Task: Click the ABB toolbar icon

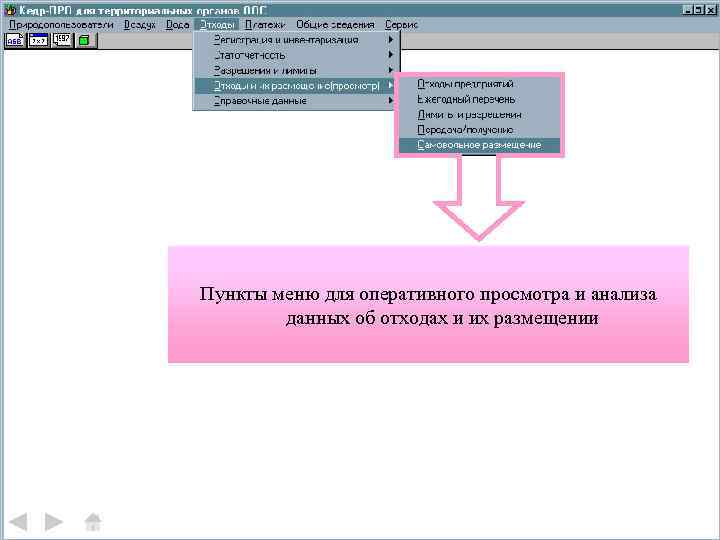Action: 15,40
